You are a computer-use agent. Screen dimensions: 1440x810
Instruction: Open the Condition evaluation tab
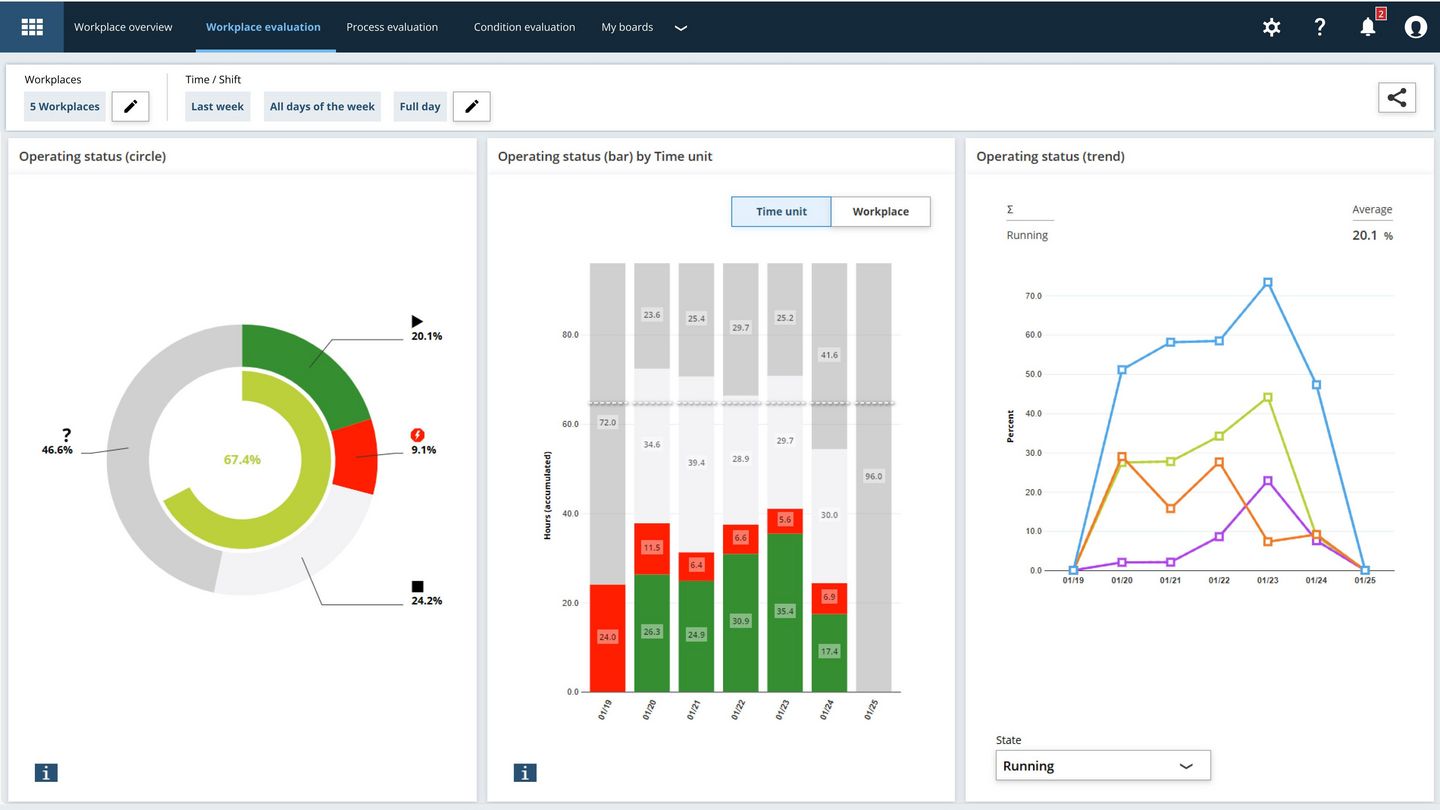tap(524, 27)
